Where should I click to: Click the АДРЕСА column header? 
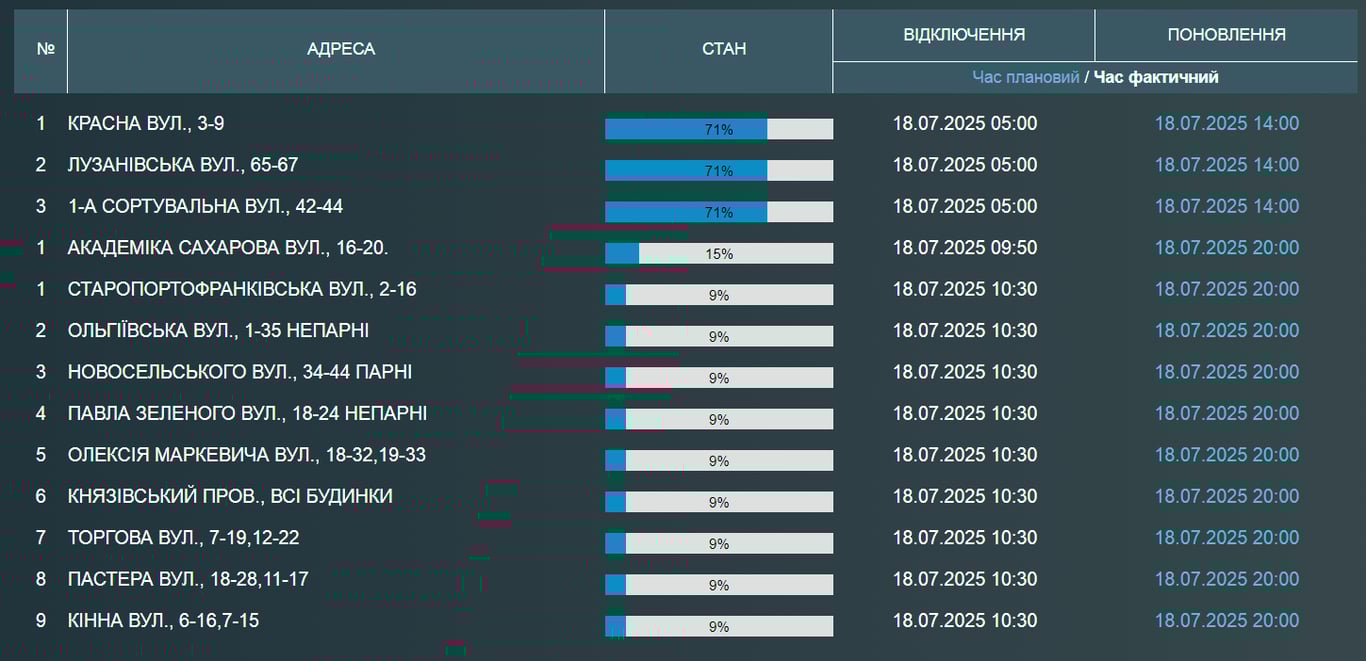click(340, 49)
